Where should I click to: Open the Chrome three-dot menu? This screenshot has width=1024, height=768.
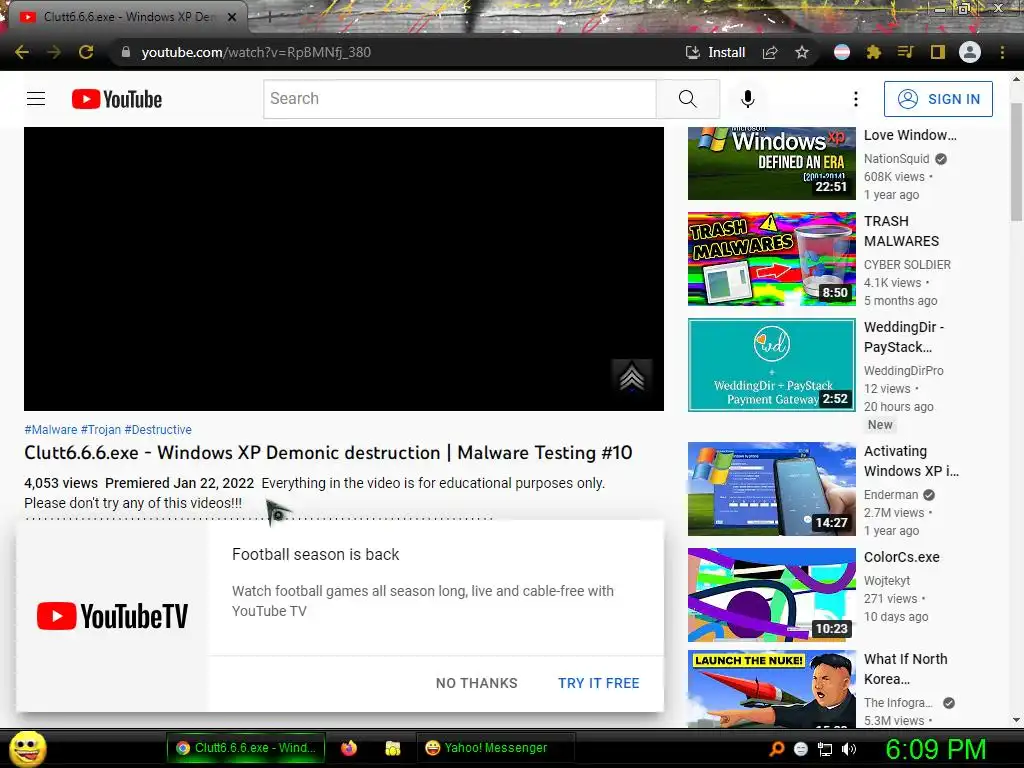[1002, 52]
